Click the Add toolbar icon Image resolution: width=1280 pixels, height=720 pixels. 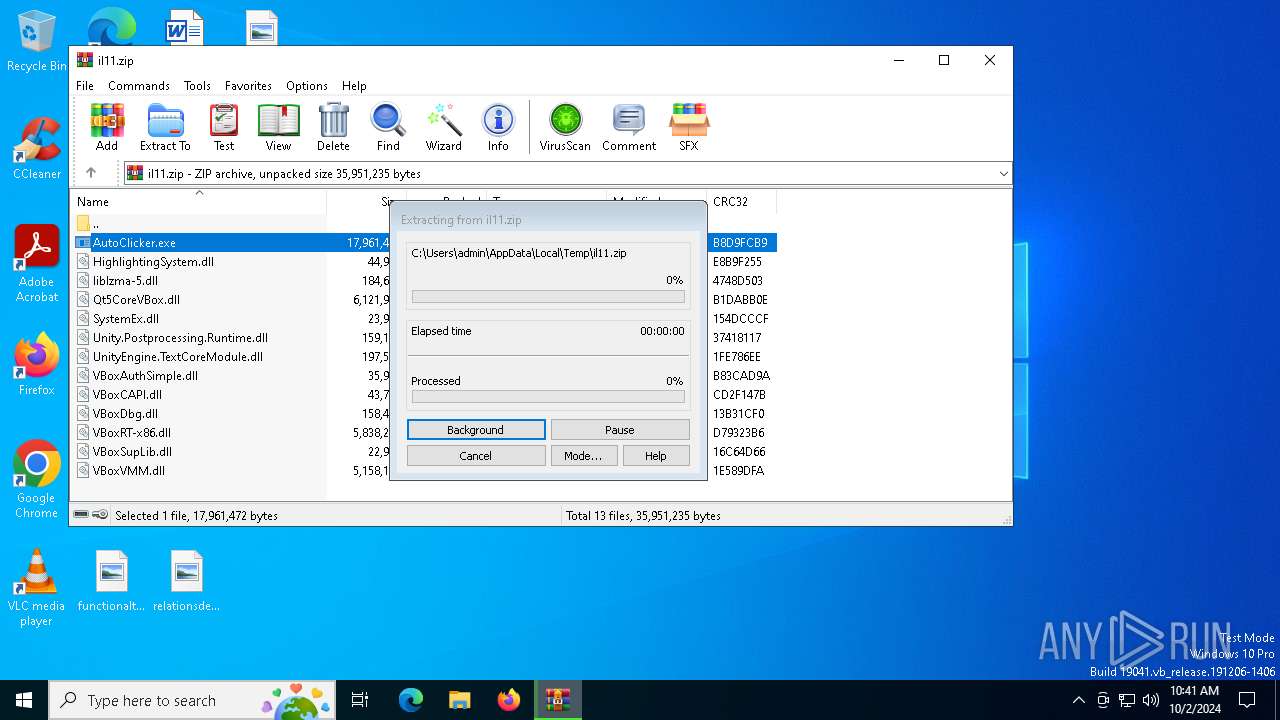click(x=107, y=127)
